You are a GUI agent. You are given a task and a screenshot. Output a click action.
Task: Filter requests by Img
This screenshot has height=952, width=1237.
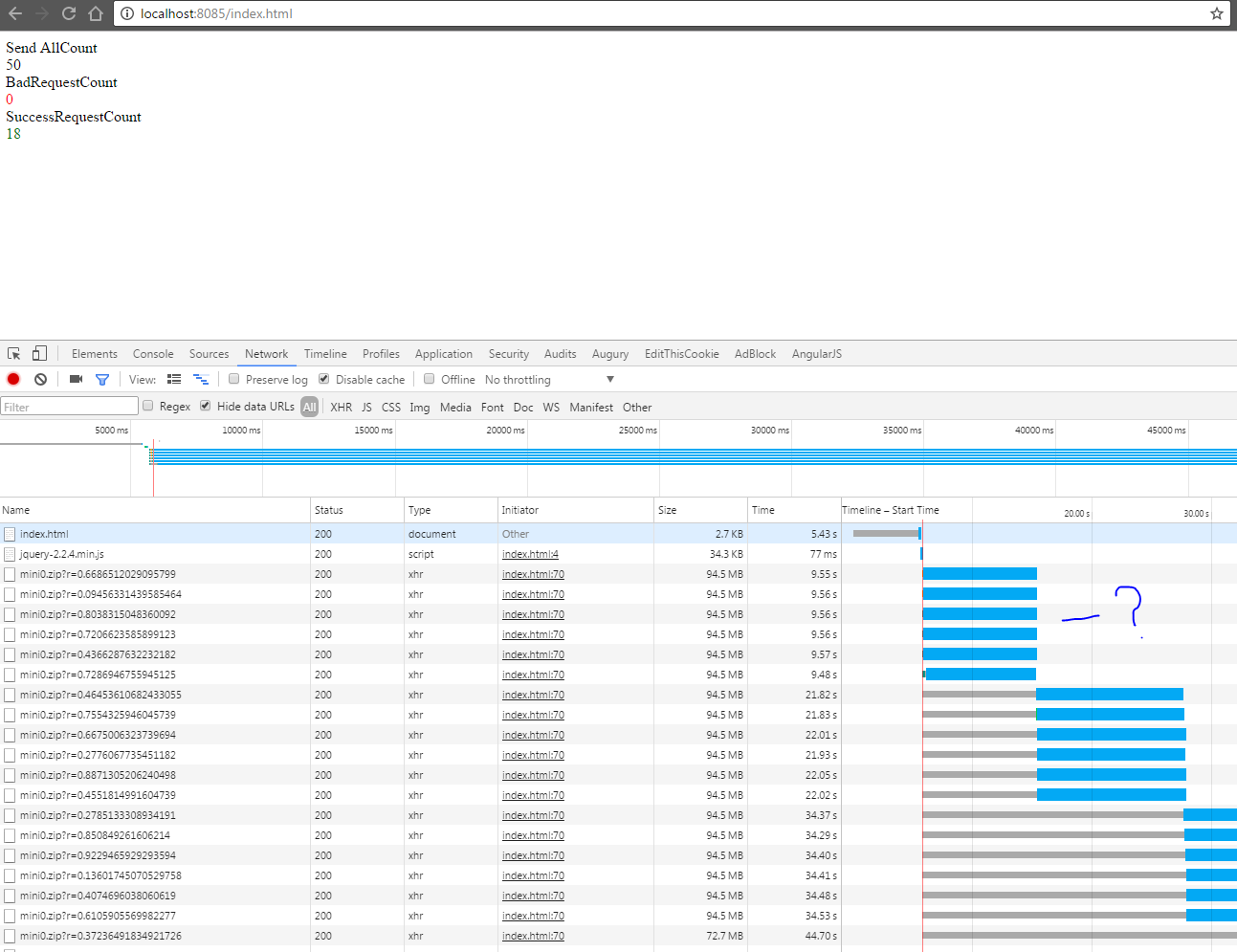(x=420, y=407)
